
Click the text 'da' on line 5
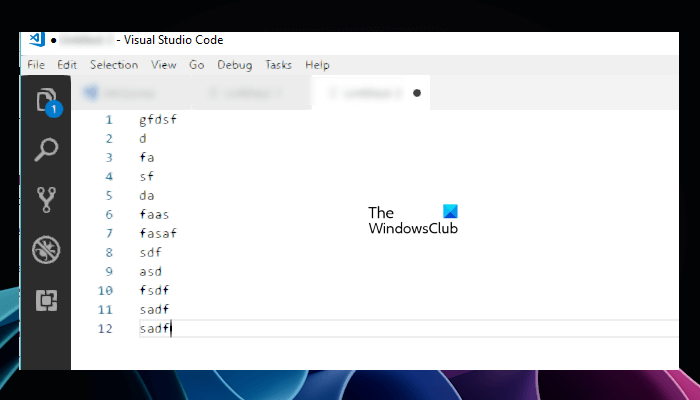click(x=147, y=196)
